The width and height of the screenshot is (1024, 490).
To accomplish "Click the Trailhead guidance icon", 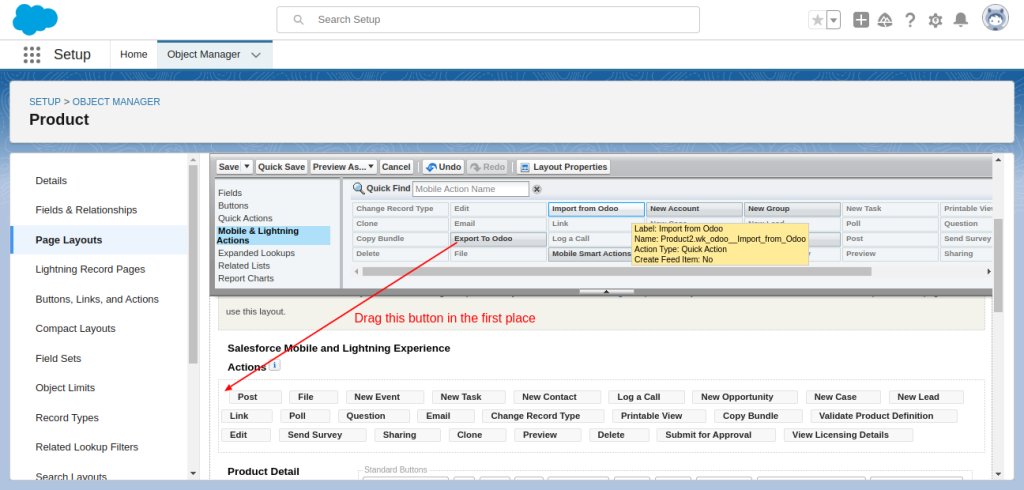I will 885,20.
